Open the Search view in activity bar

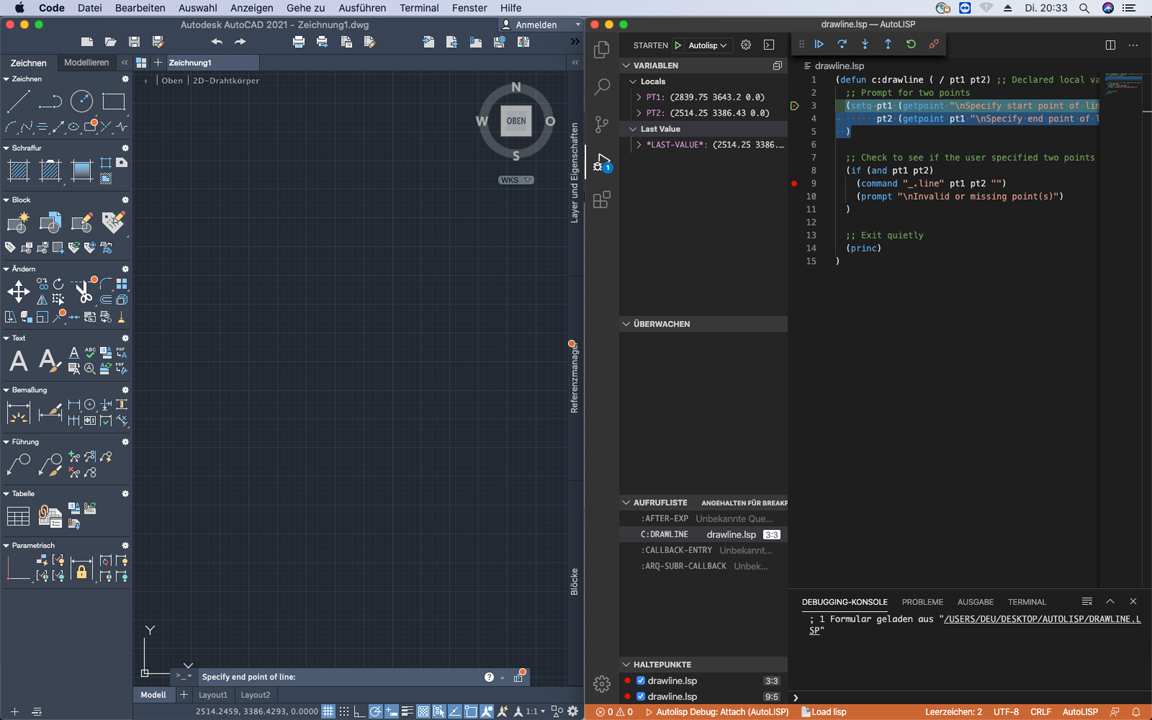pos(602,87)
